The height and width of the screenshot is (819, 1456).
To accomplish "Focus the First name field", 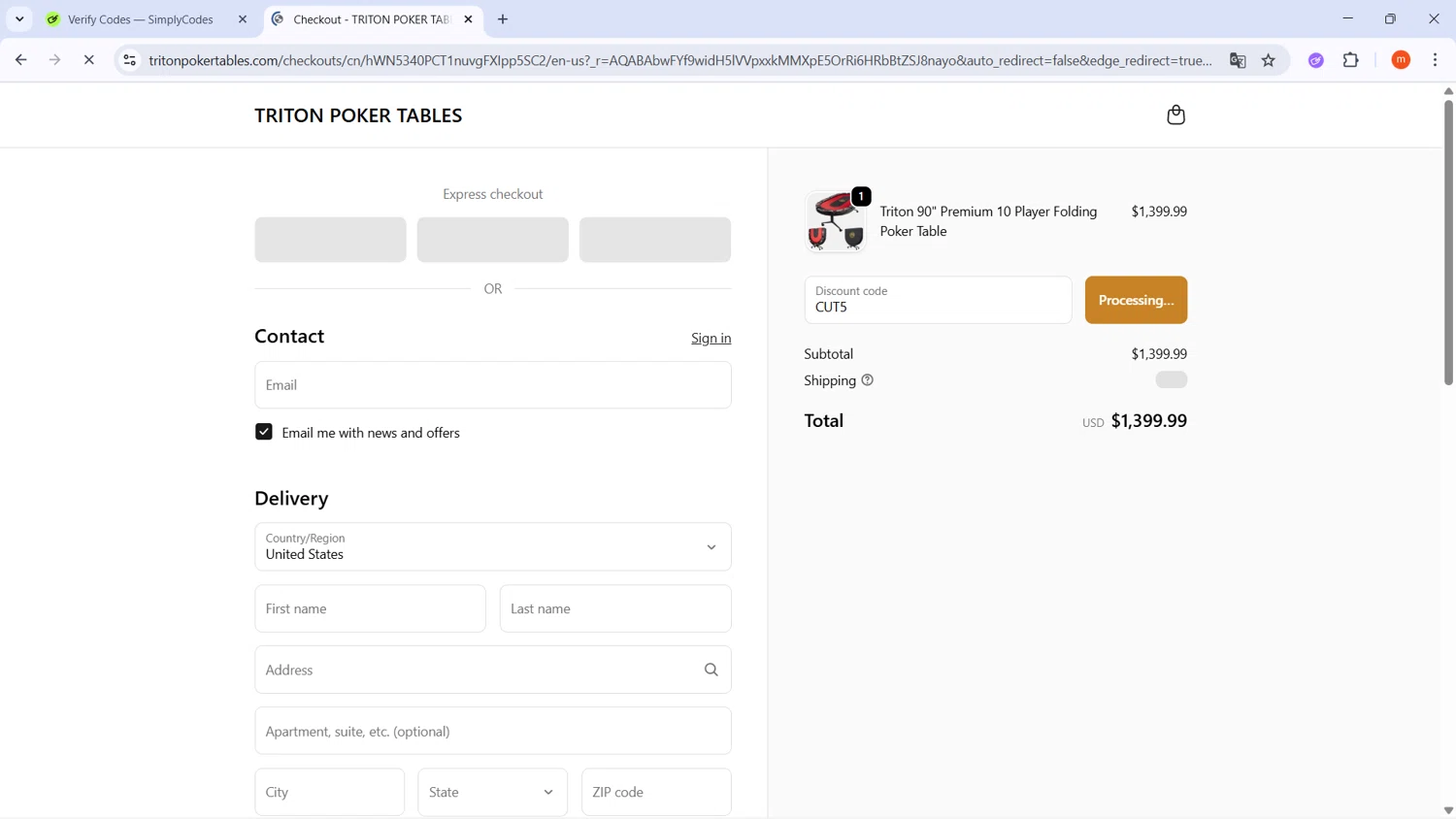I will [x=371, y=608].
